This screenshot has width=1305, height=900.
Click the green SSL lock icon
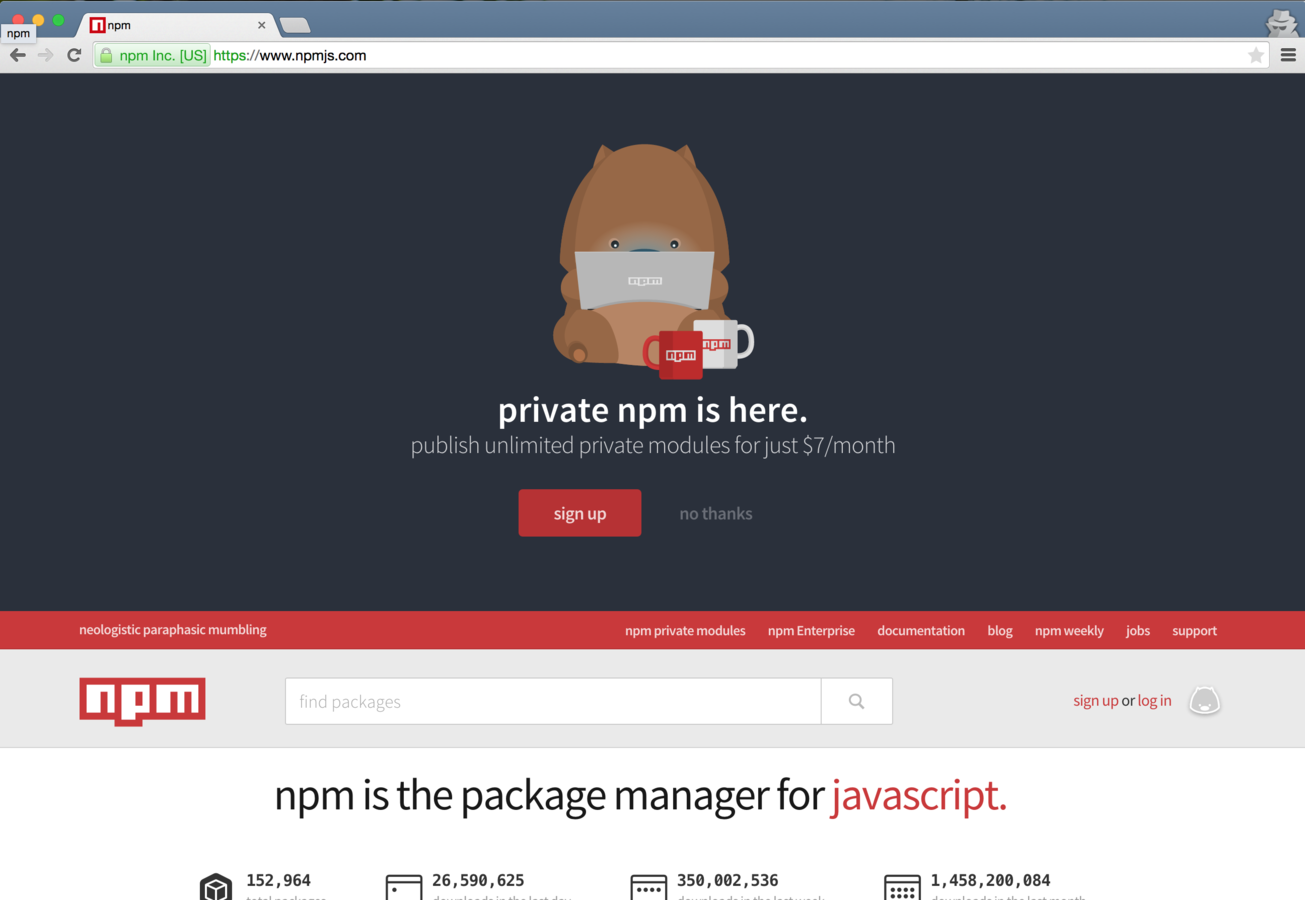(x=106, y=55)
